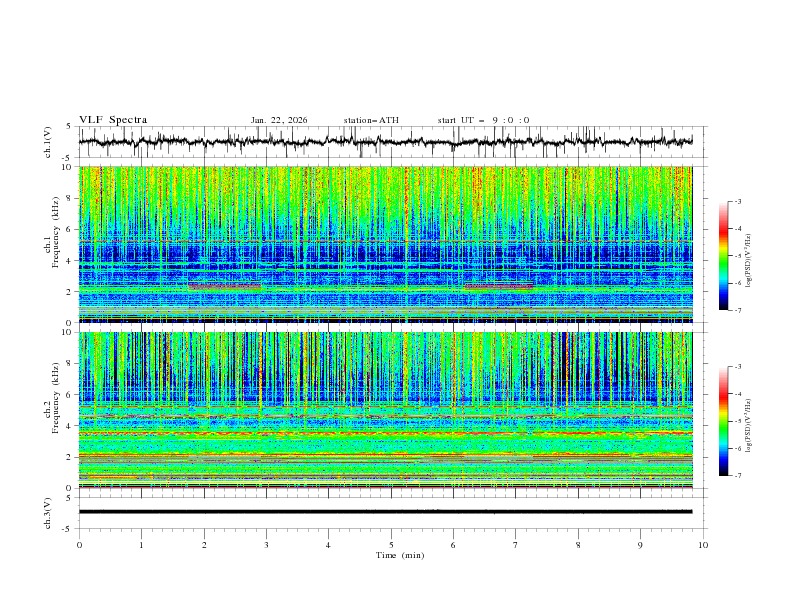Select the "start UT = 9 :0 :0" text
The image size is (792, 612).
pos(483,120)
